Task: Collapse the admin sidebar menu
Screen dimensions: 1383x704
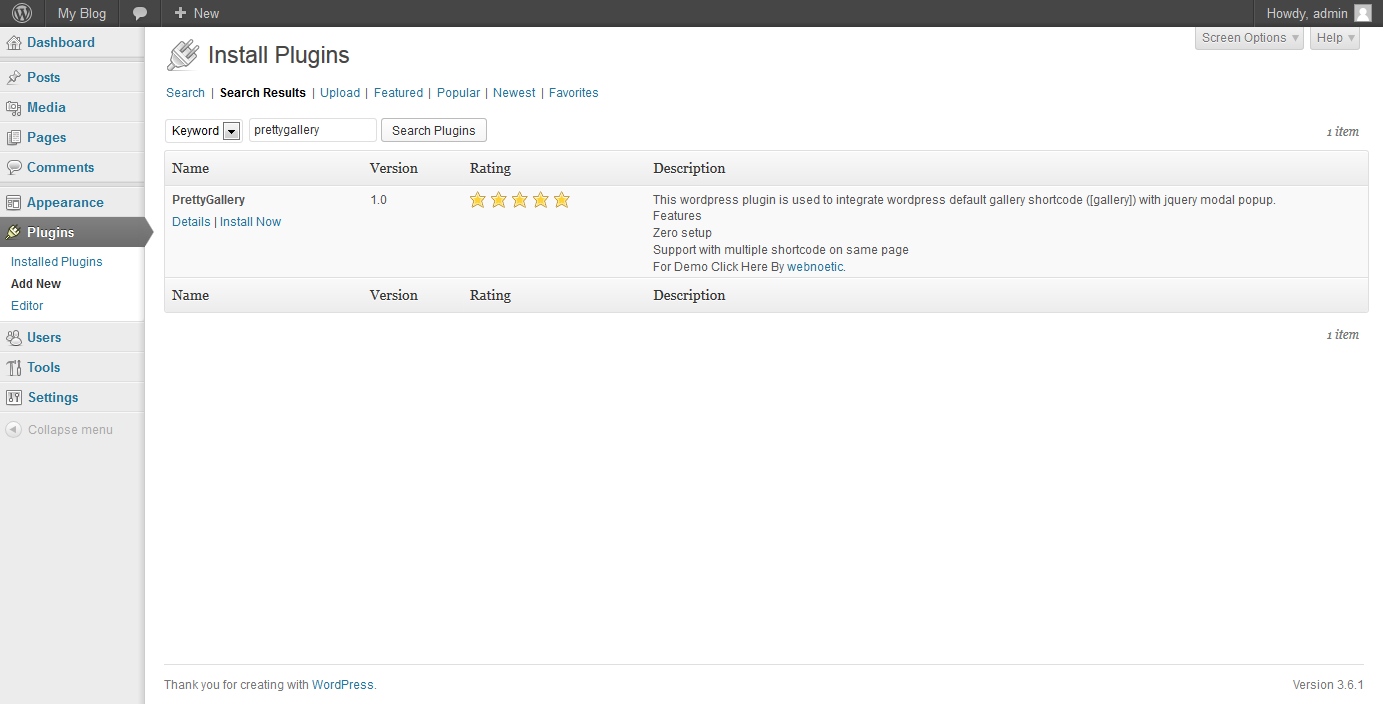Action: pos(59,430)
